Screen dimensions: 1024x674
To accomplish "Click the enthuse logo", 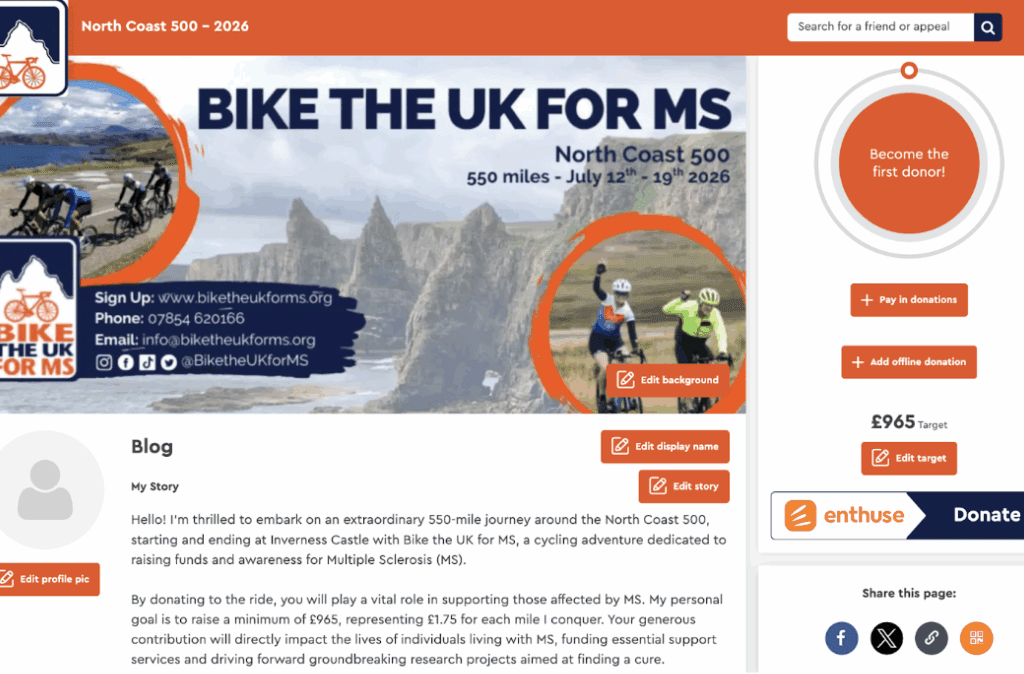I will [844, 515].
